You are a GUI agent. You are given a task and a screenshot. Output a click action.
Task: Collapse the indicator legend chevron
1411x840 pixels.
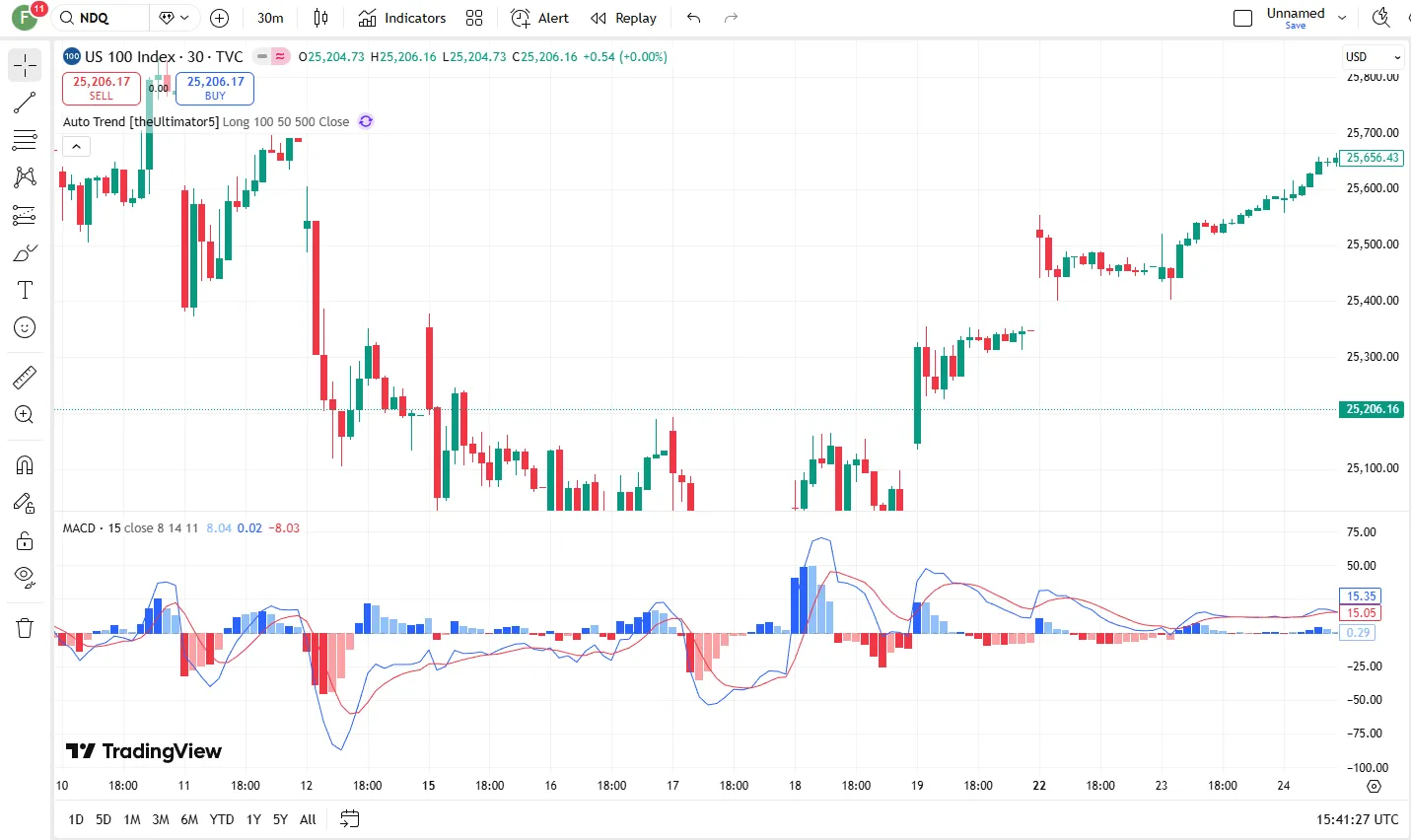76,146
